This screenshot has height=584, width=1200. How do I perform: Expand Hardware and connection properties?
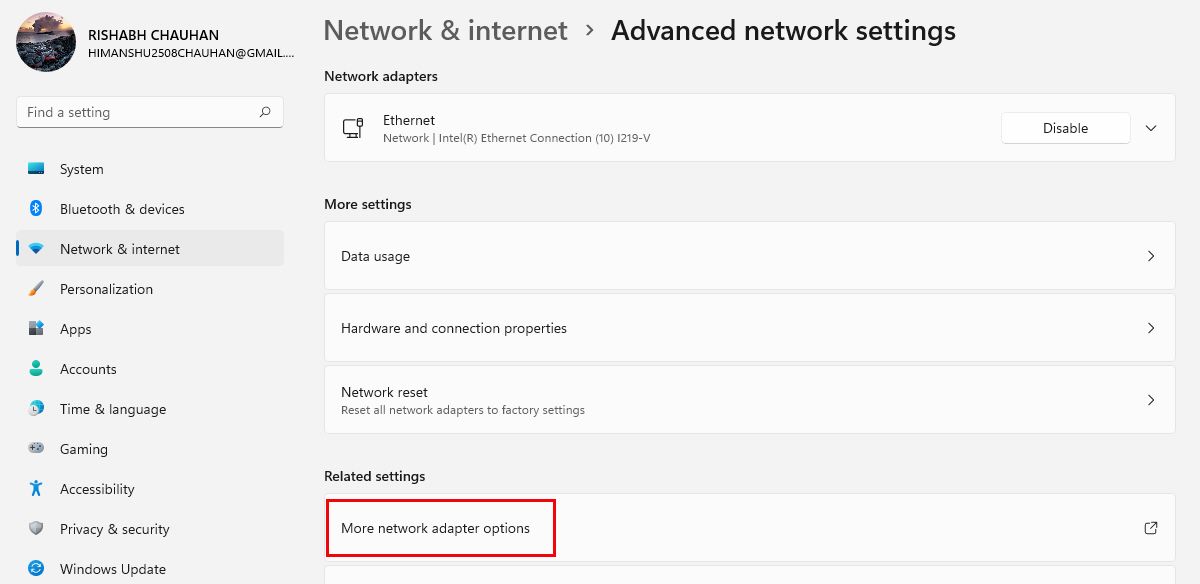(x=750, y=327)
